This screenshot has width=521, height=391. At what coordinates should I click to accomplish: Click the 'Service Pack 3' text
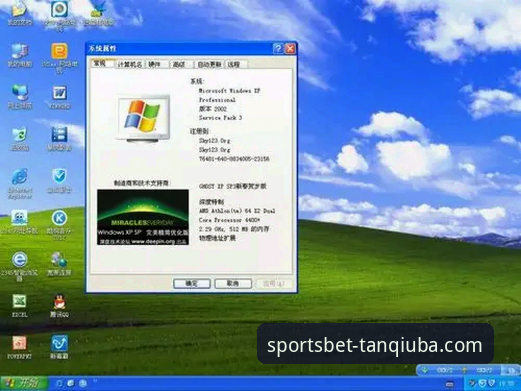220,118
